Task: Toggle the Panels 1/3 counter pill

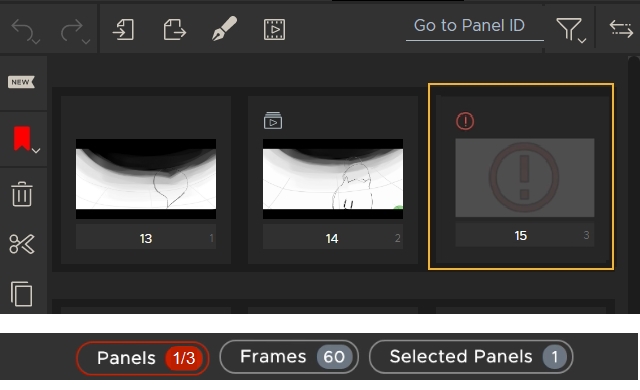Action: (x=142, y=358)
